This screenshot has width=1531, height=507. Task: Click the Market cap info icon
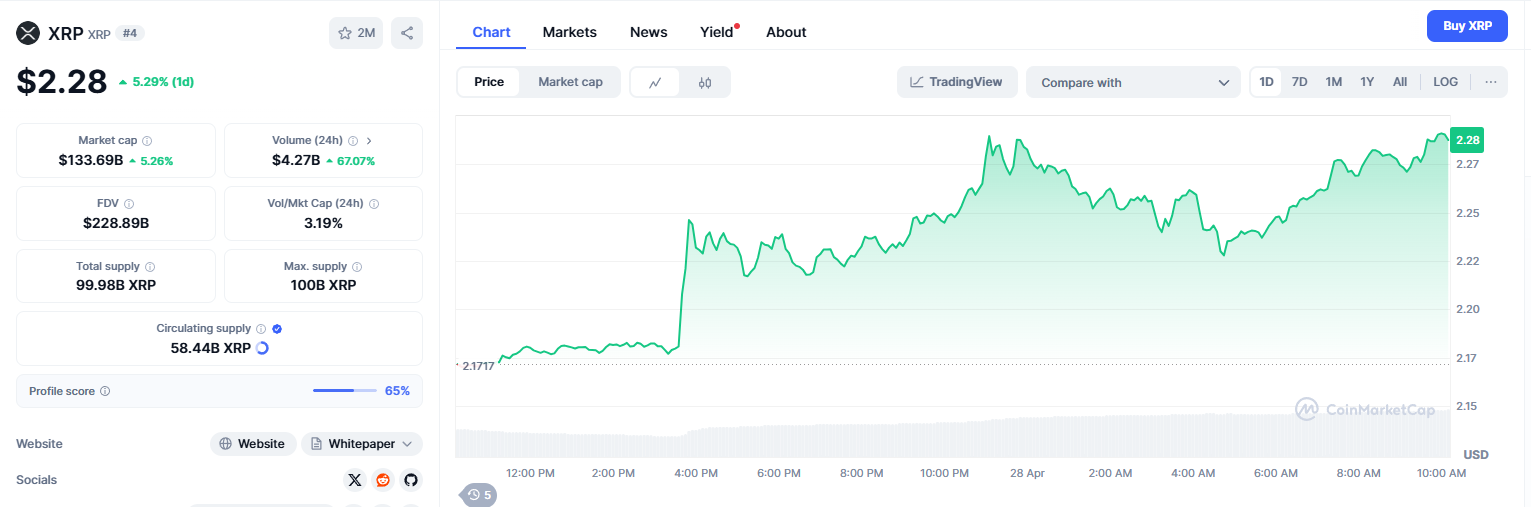click(147, 141)
